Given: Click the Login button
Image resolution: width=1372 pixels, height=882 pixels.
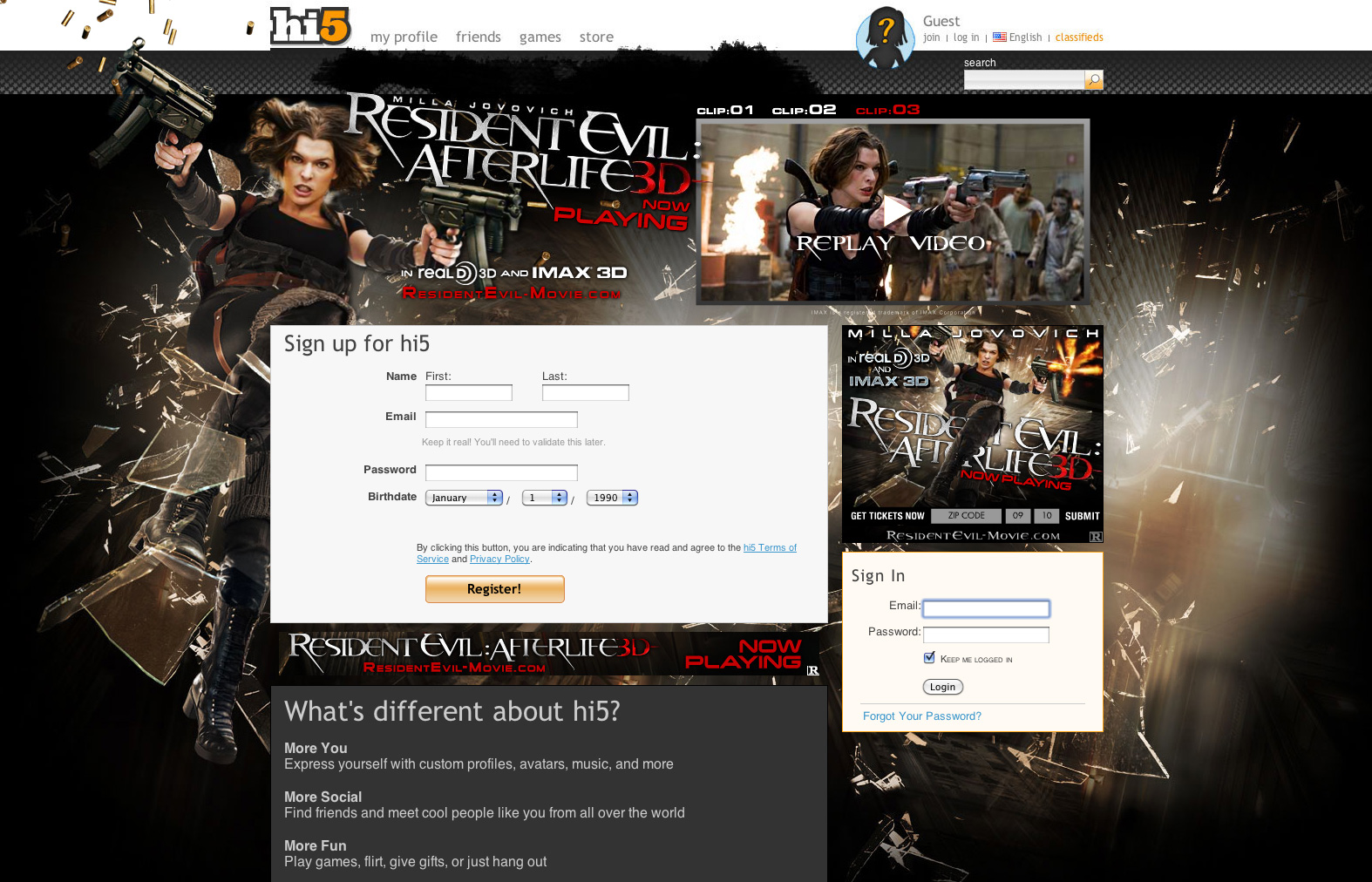Looking at the screenshot, I should coord(943,687).
